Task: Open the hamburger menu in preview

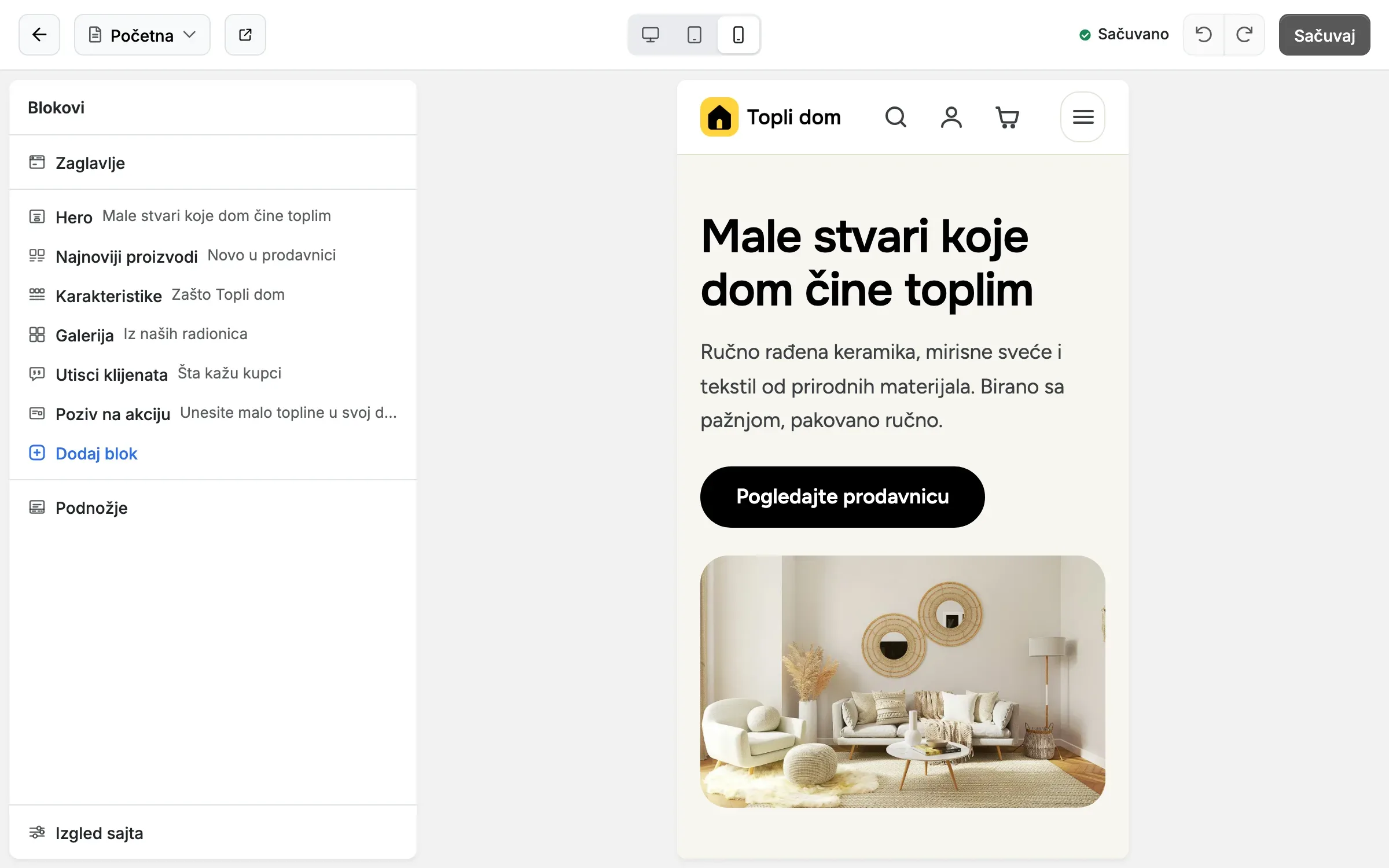Action: [x=1083, y=117]
